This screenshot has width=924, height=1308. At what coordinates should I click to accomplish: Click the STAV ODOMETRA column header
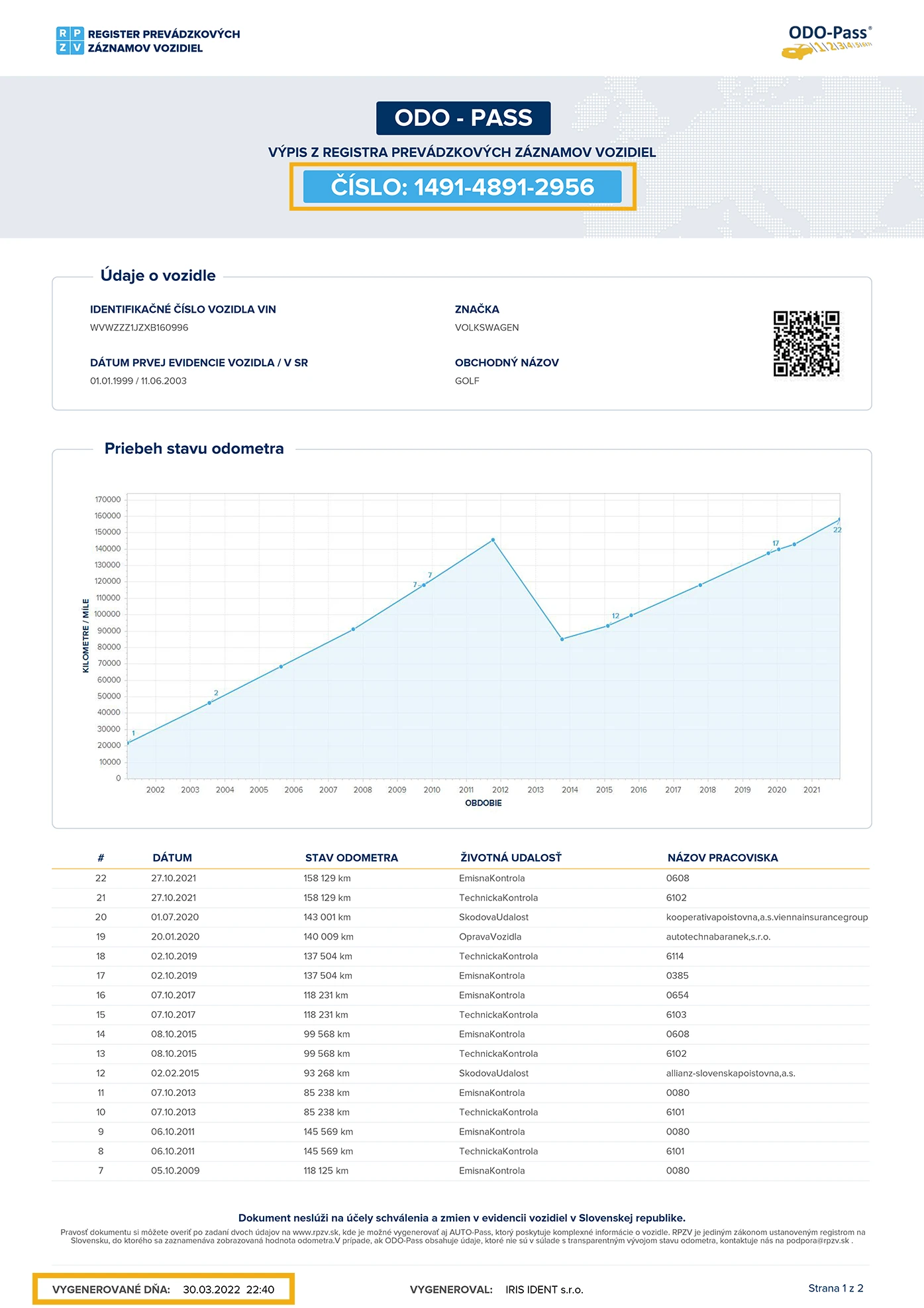tap(351, 857)
